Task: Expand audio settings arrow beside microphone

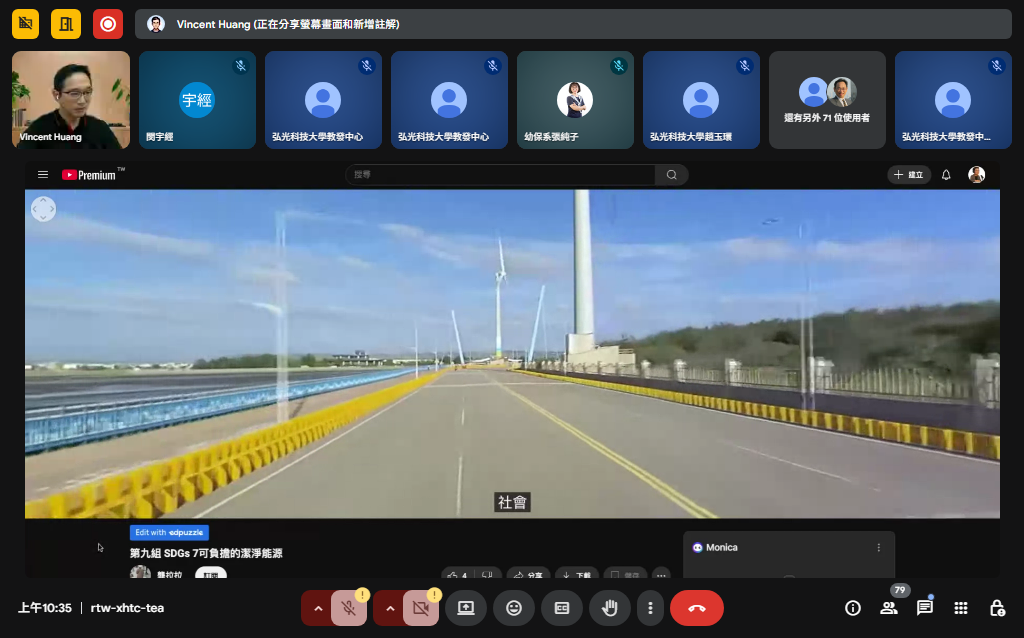Action: pos(318,608)
